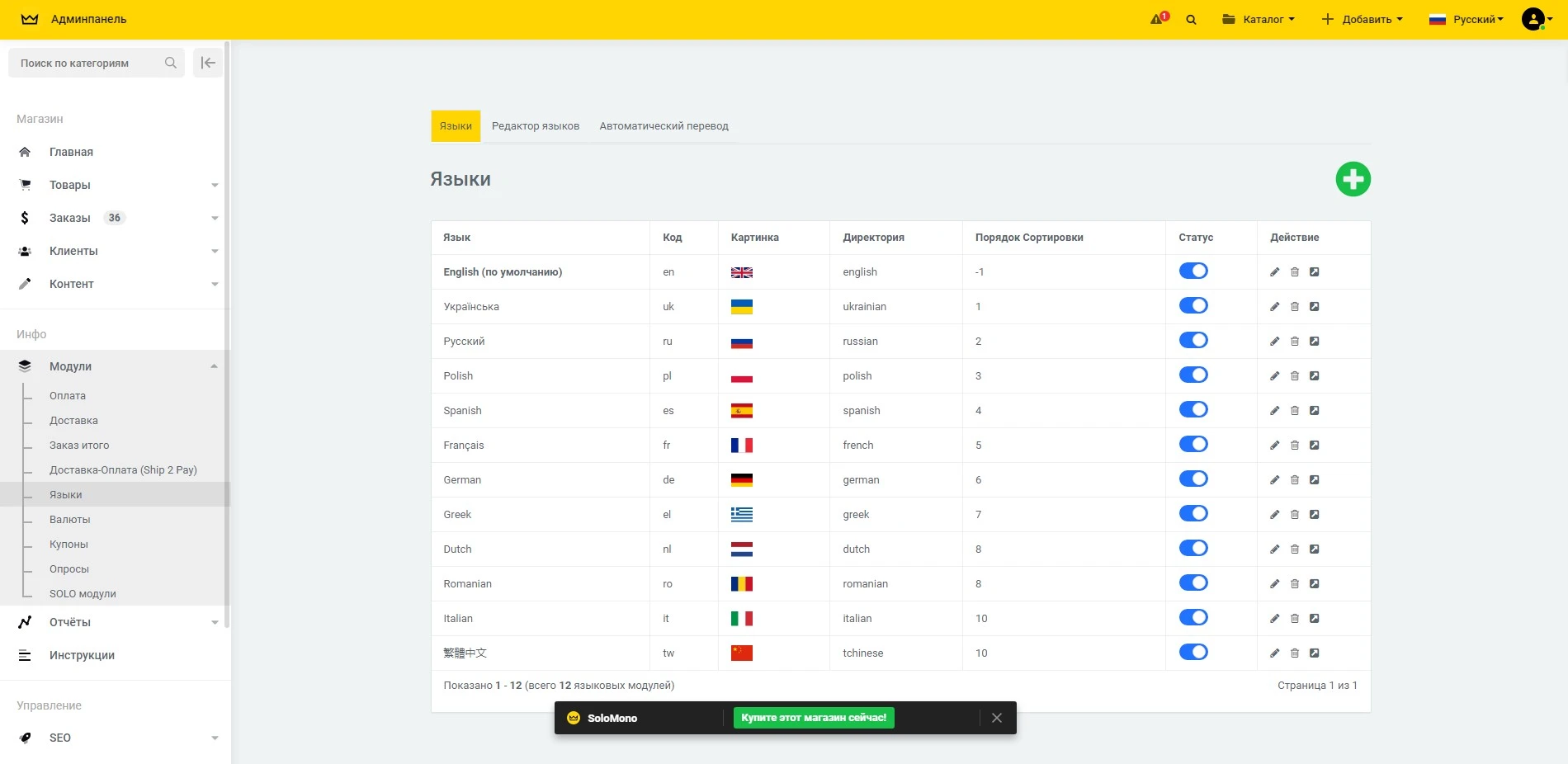Switch to the Автоматический перевод tab
Image resolution: width=1568 pixels, height=764 pixels.
(x=664, y=126)
